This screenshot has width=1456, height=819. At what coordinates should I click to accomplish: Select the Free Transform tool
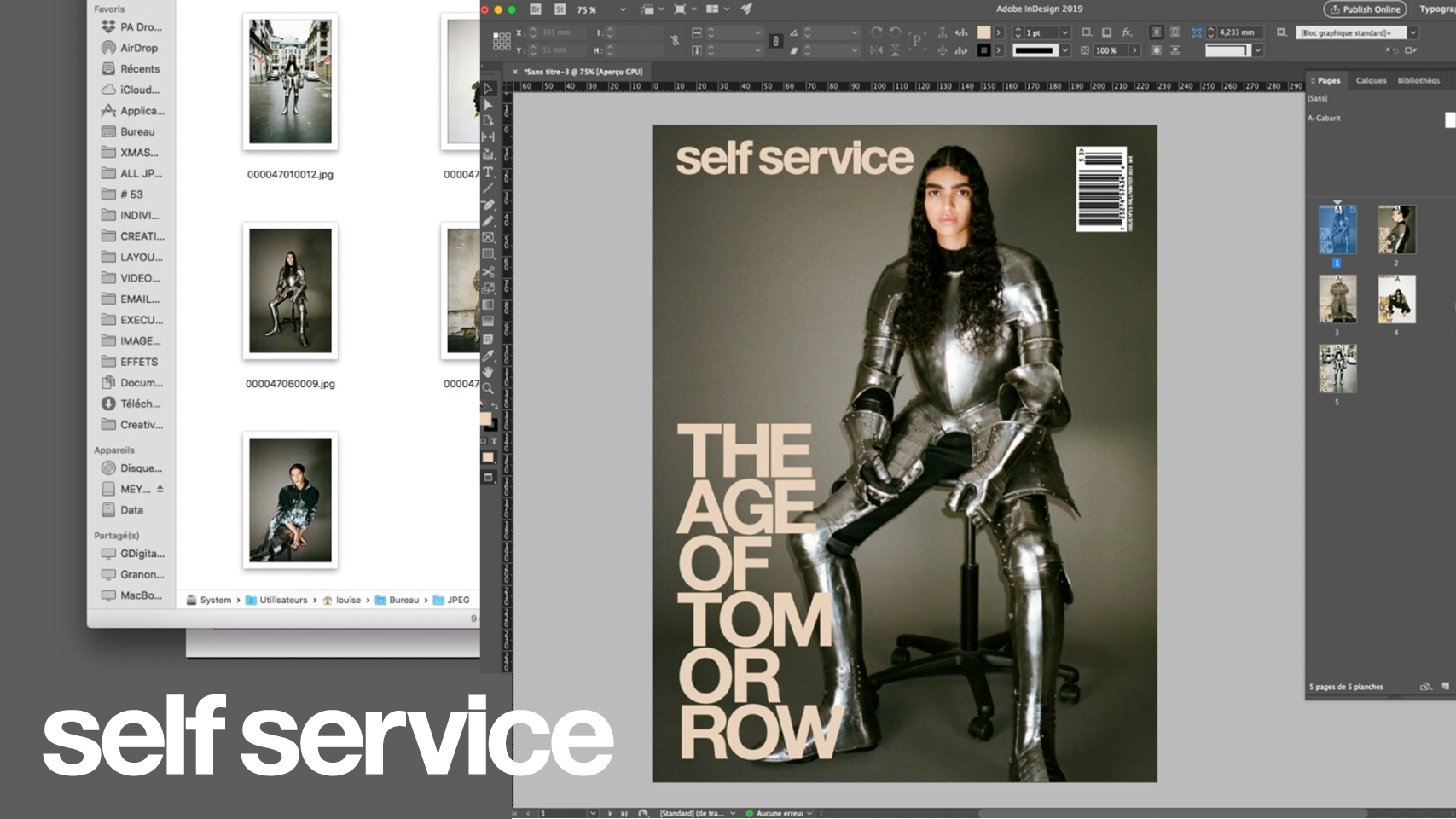(x=488, y=288)
